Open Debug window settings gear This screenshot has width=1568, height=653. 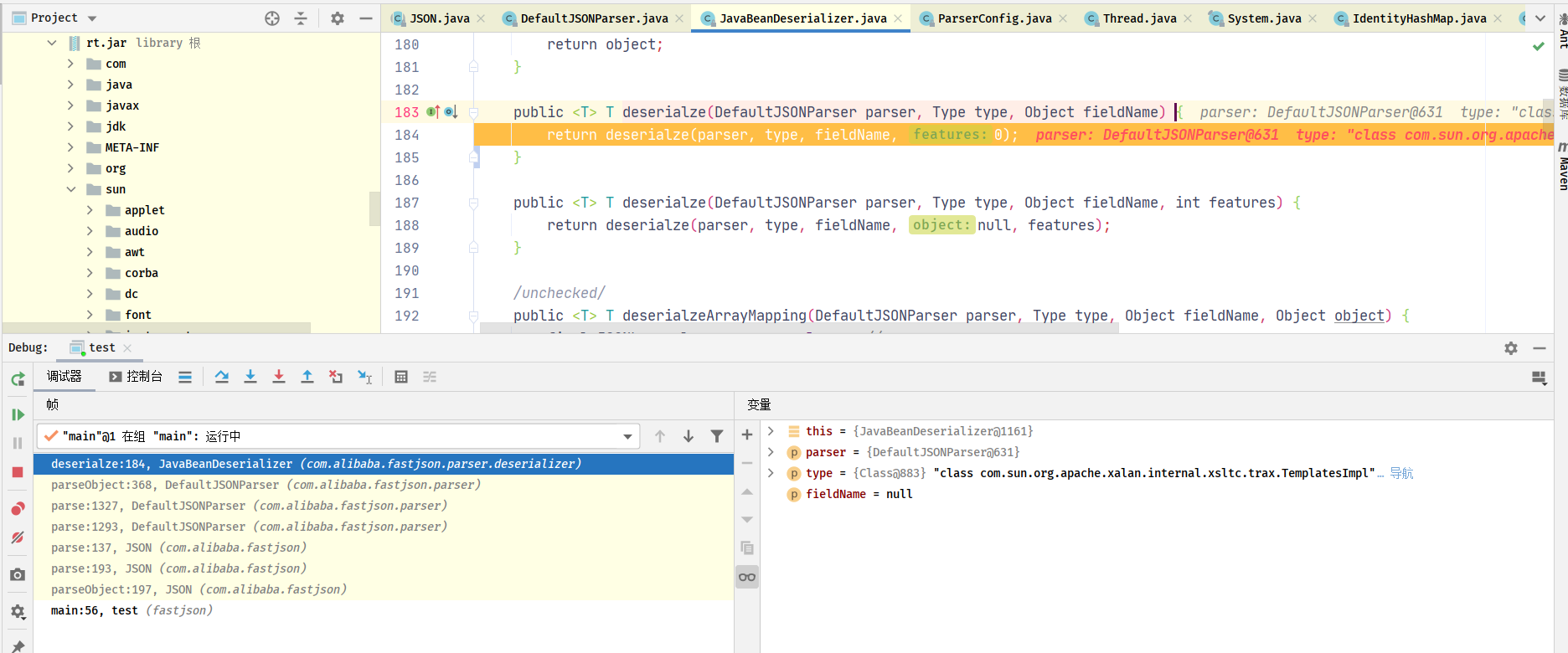[x=1511, y=348]
